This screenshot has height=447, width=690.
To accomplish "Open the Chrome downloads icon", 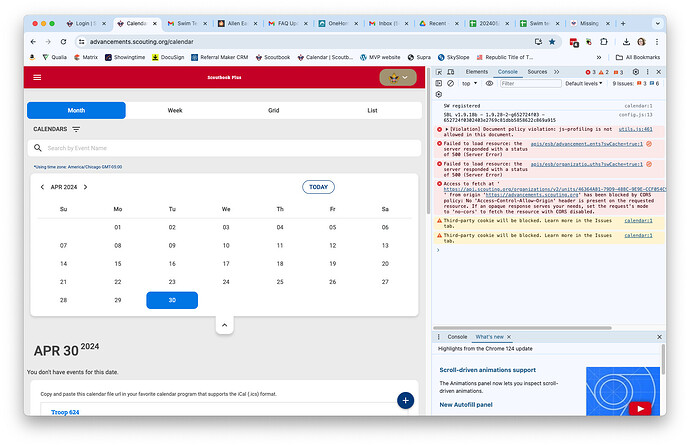I will point(626,42).
